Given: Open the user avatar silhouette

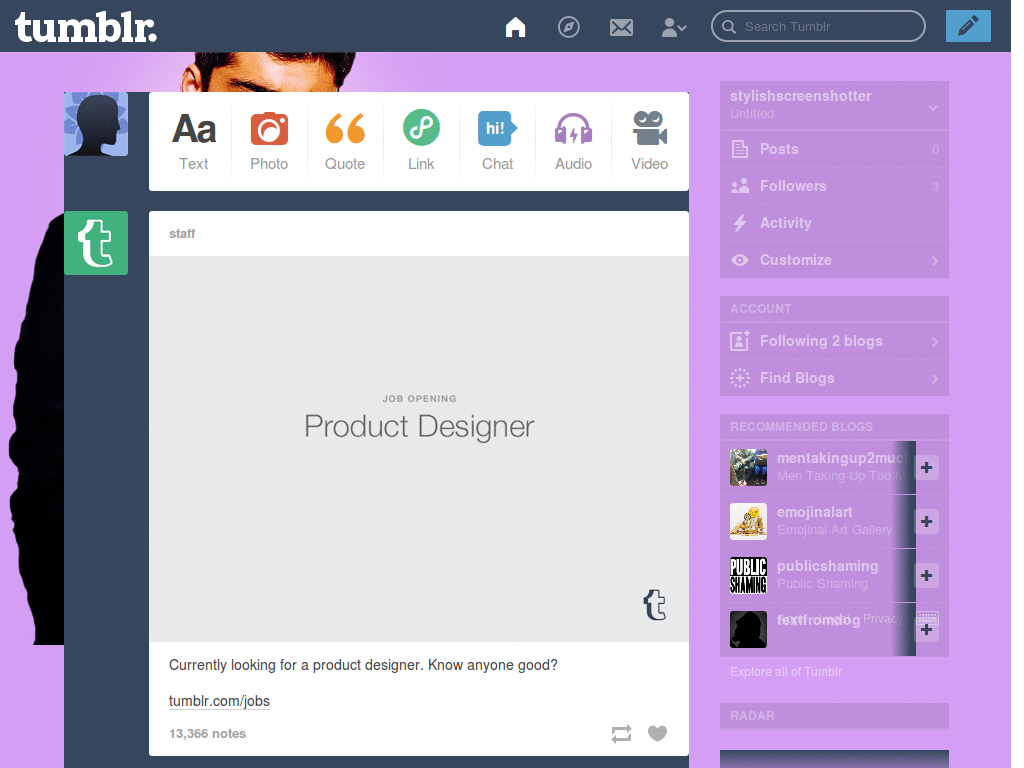Looking at the screenshot, I should coord(96,124).
